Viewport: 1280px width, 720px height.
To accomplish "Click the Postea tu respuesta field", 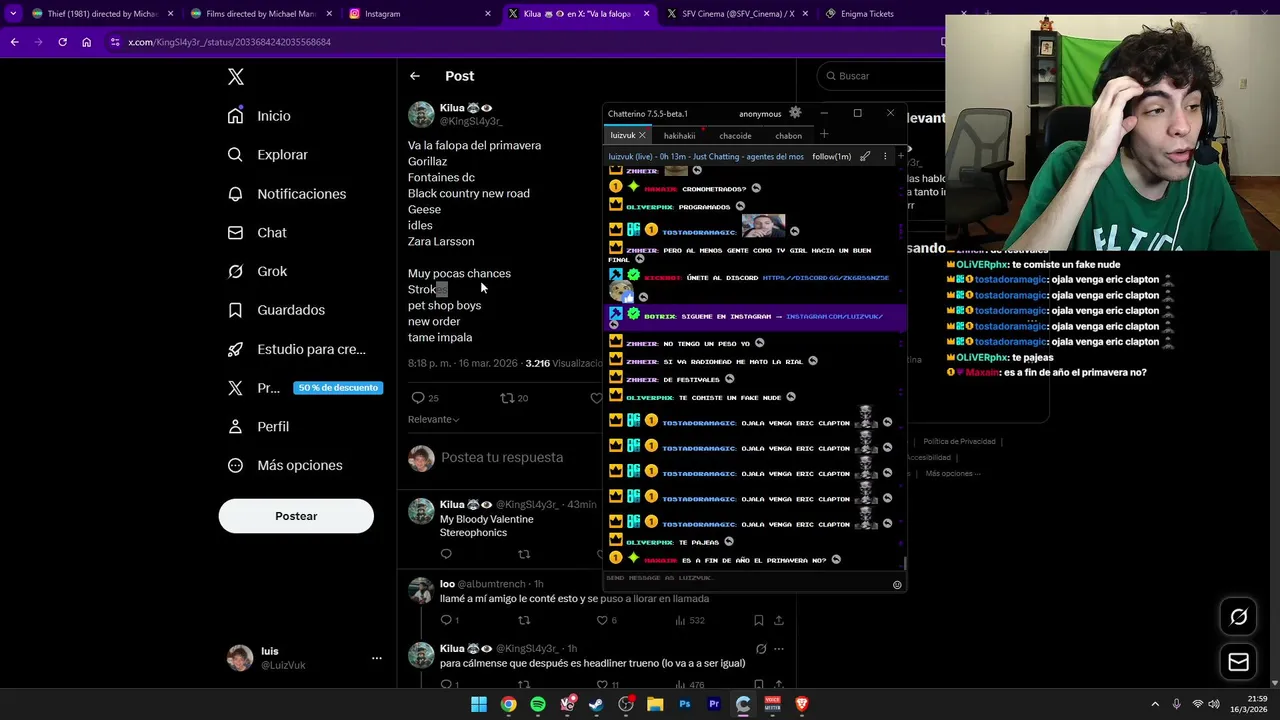I will 502,458.
